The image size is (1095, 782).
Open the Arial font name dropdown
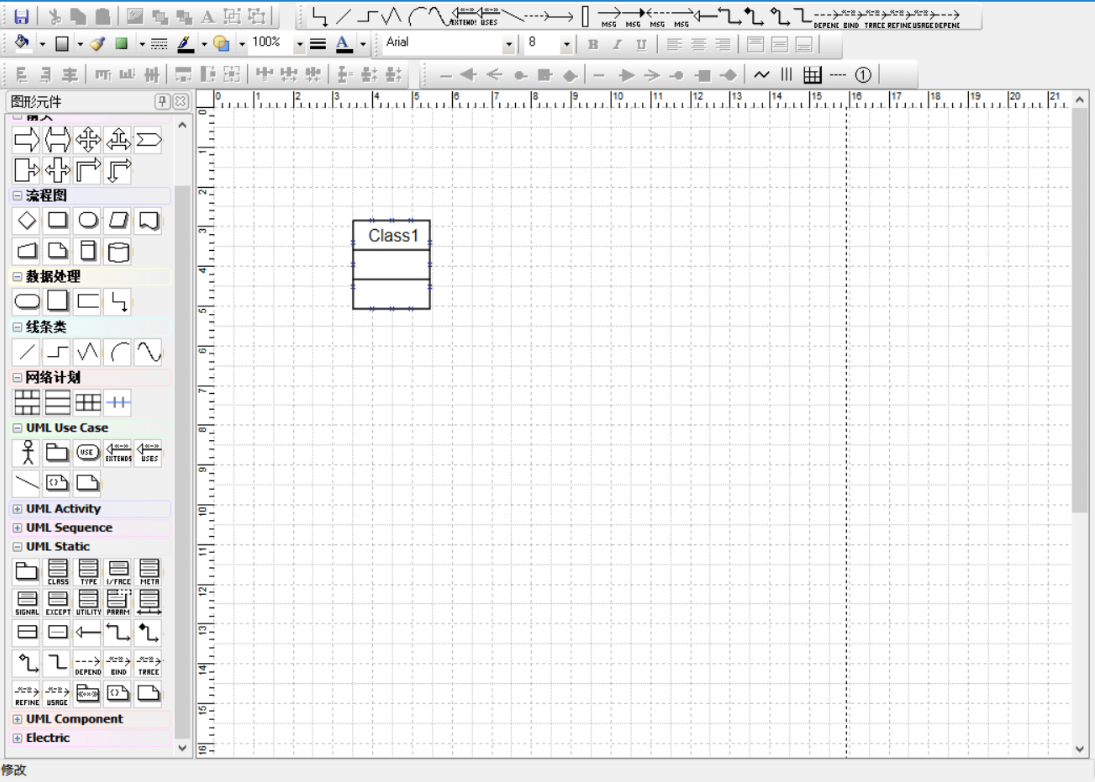(509, 44)
